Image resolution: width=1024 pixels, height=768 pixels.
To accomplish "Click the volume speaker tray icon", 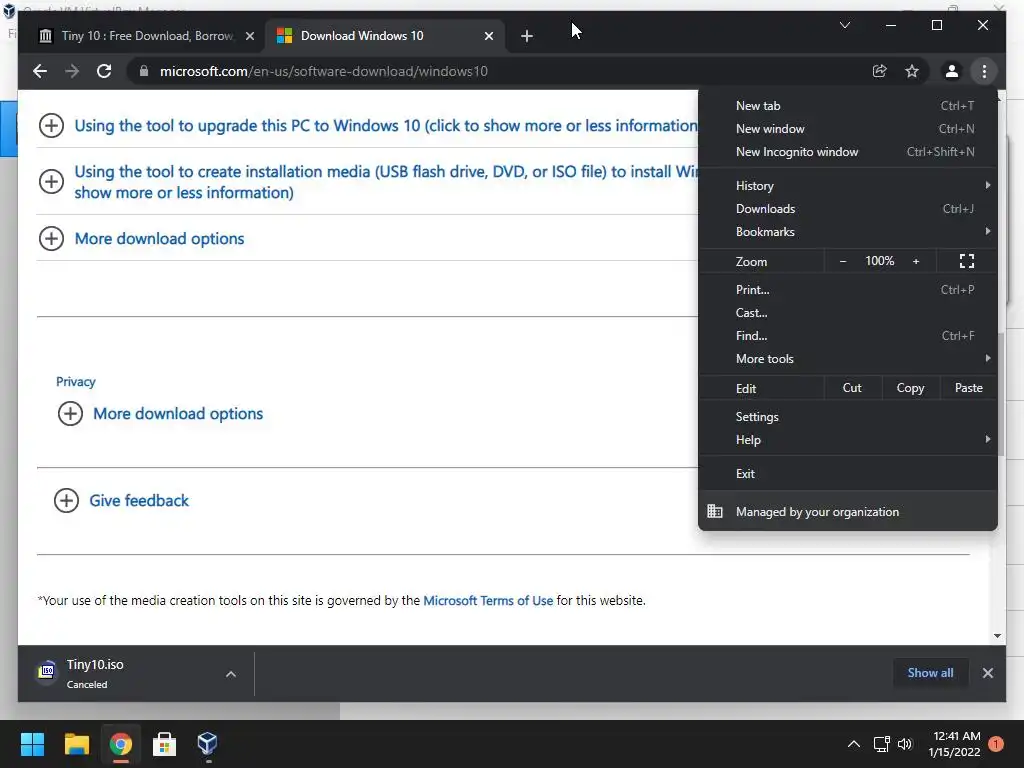I will 904,744.
